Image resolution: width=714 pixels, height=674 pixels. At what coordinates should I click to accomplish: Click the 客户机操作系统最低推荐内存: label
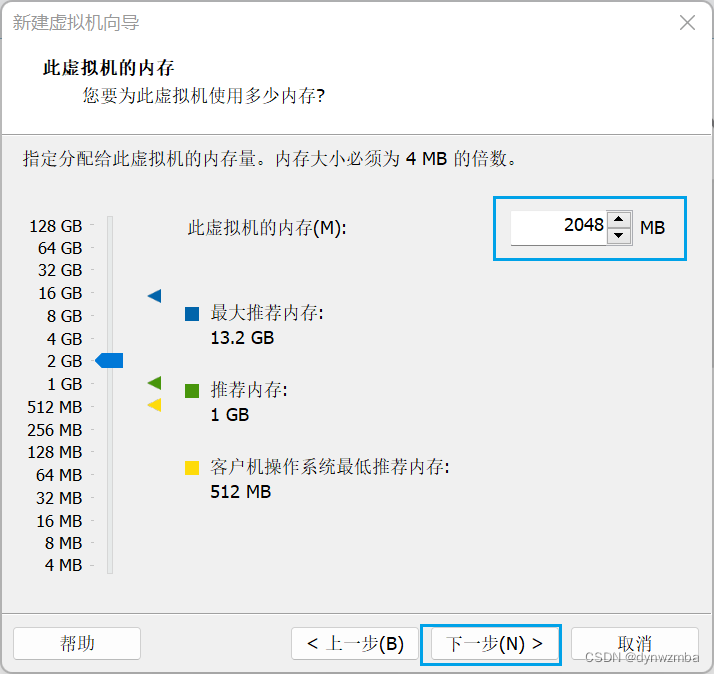click(x=330, y=467)
